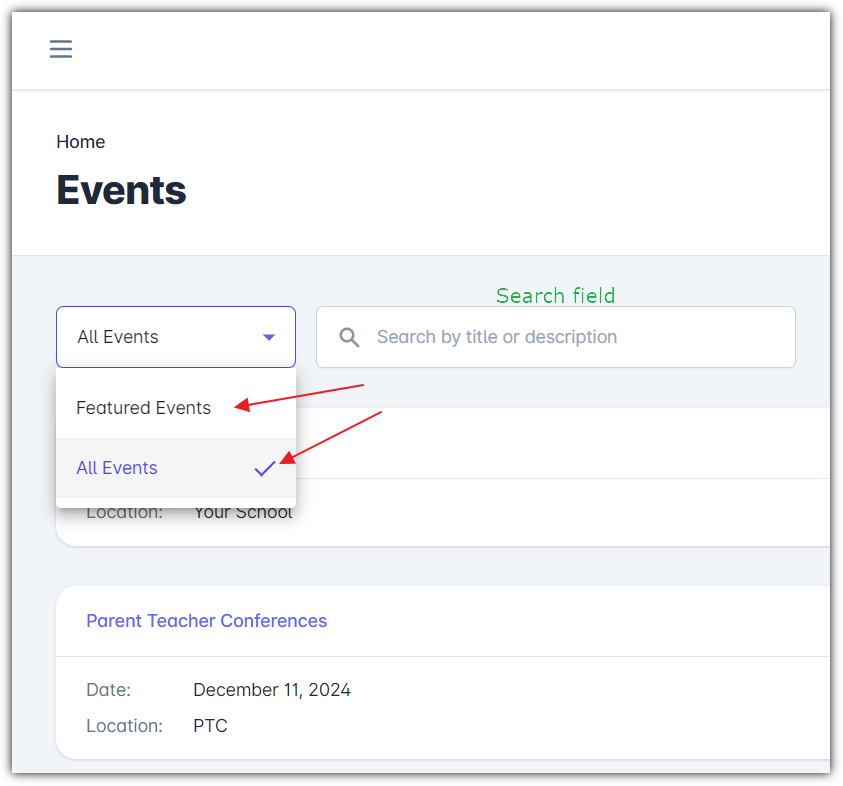Viewport: 843px width, 786px height.
Task: Choose the All Events option in list
Action: coord(117,468)
